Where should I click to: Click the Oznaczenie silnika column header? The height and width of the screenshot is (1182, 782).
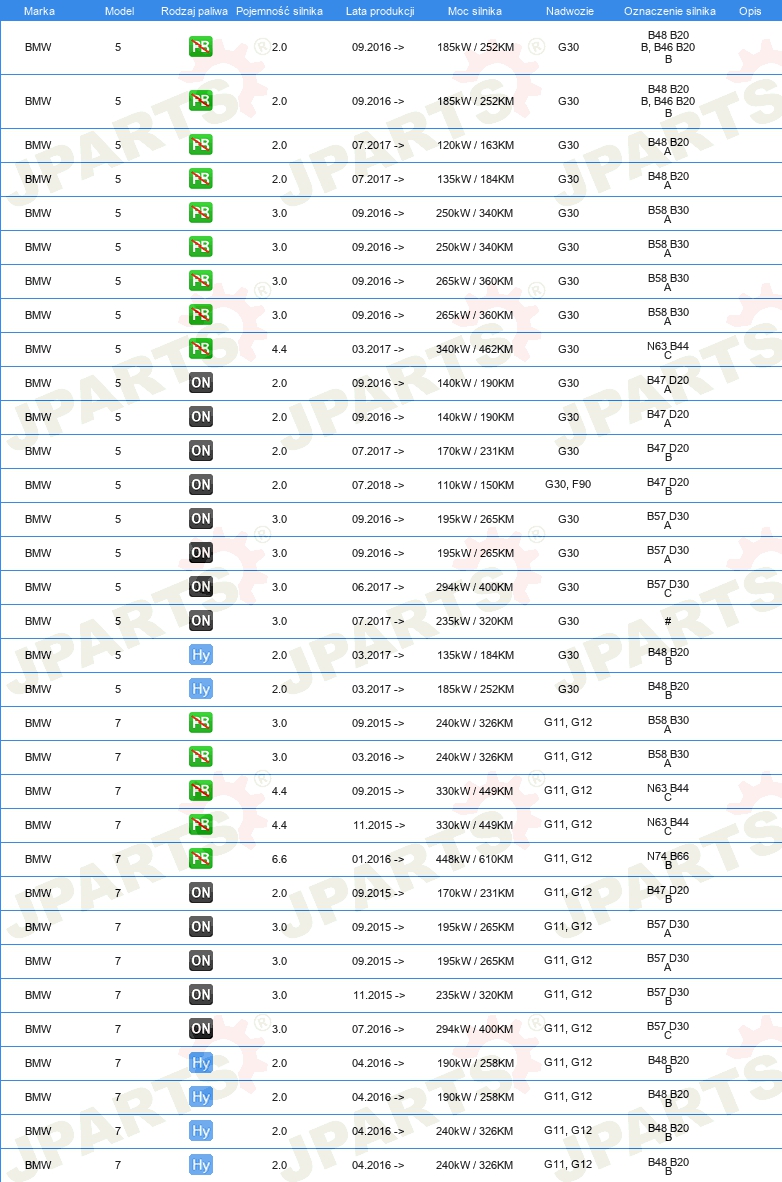point(670,11)
